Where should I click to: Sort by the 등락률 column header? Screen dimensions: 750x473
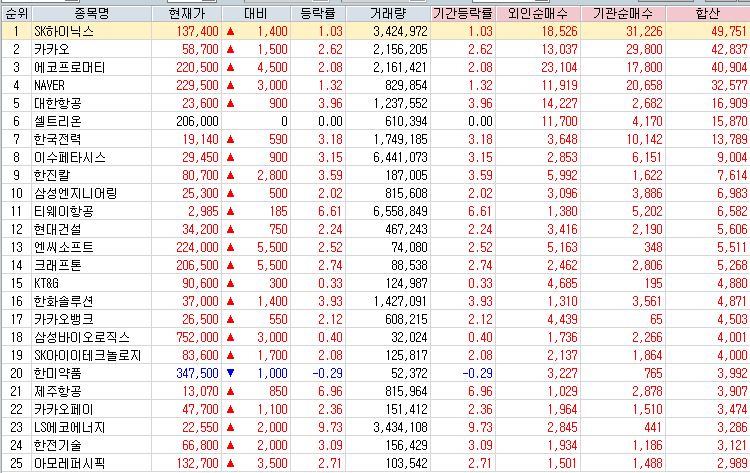[x=318, y=13]
